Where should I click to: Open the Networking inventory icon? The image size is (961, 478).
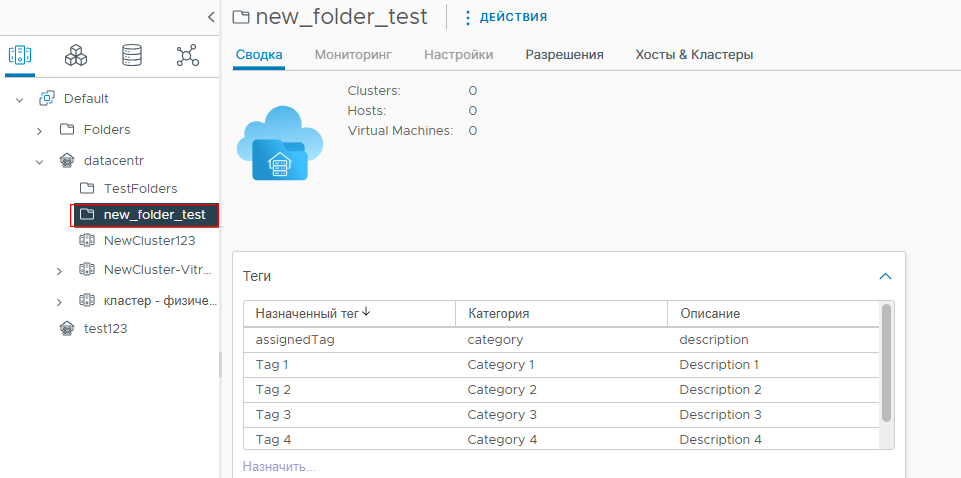(x=188, y=56)
